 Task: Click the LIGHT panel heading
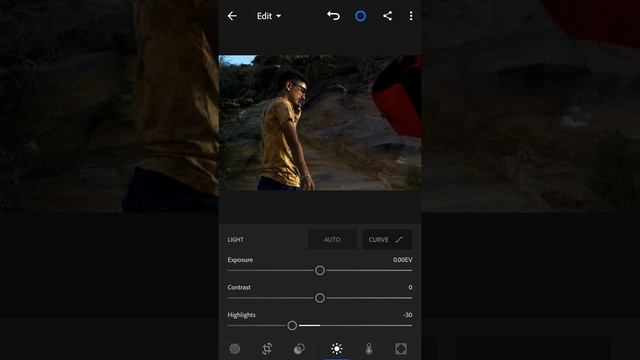click(236, 240)
